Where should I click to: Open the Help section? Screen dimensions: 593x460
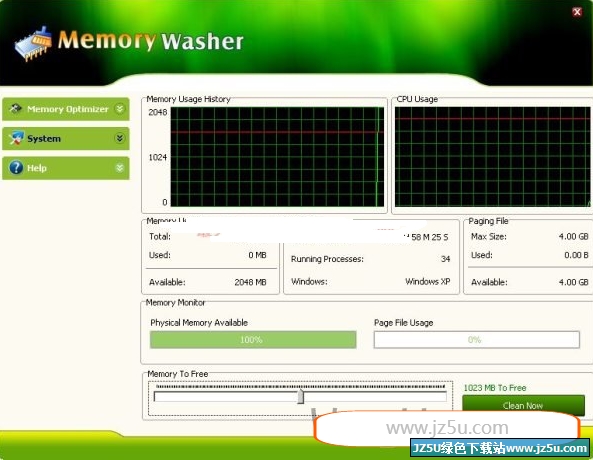point(66,168)
